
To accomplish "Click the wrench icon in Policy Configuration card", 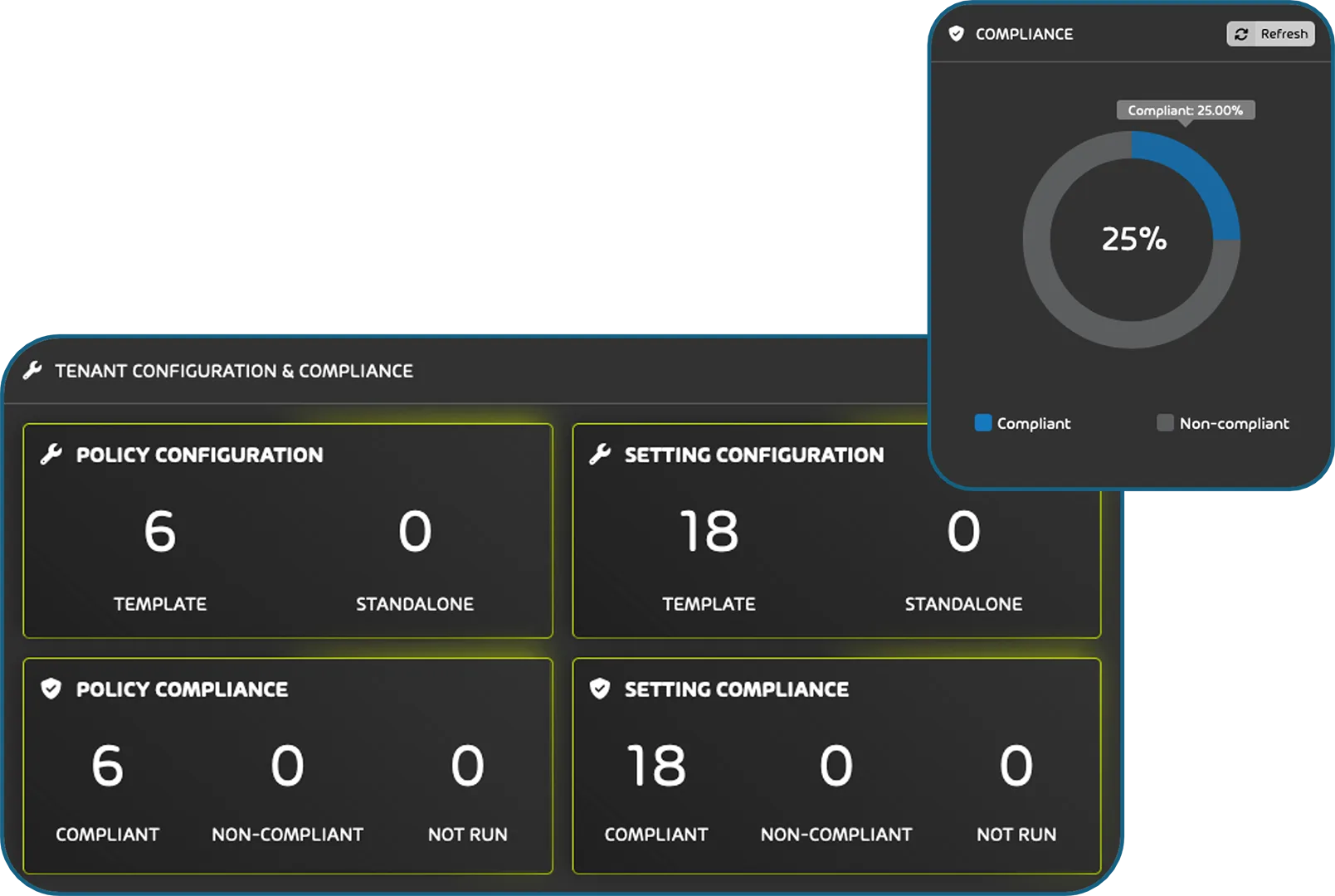I will coord(51,454).
